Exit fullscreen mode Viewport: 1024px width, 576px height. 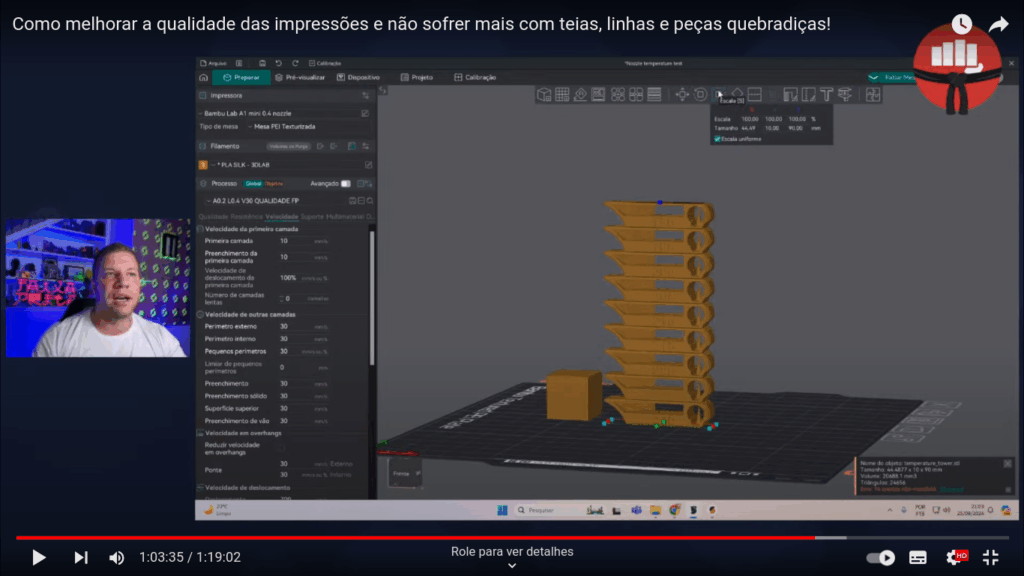tap(991, 557)
